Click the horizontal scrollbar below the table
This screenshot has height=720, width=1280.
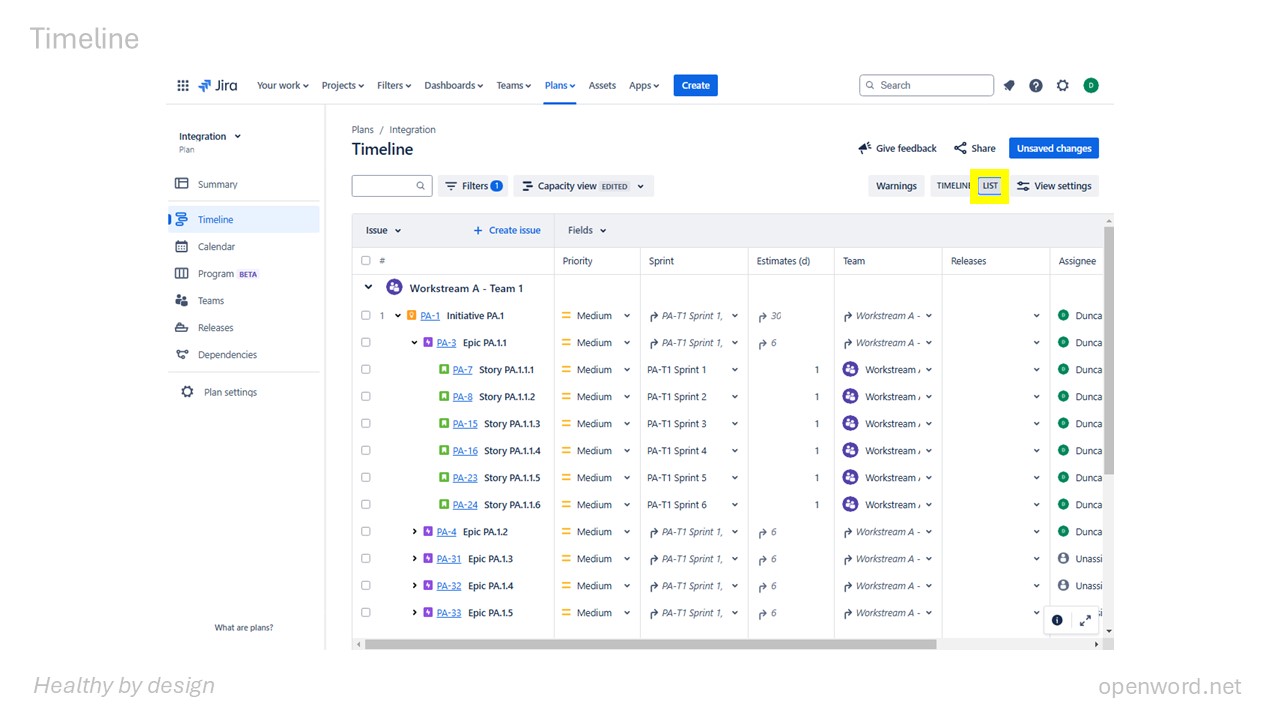point(650,644)
